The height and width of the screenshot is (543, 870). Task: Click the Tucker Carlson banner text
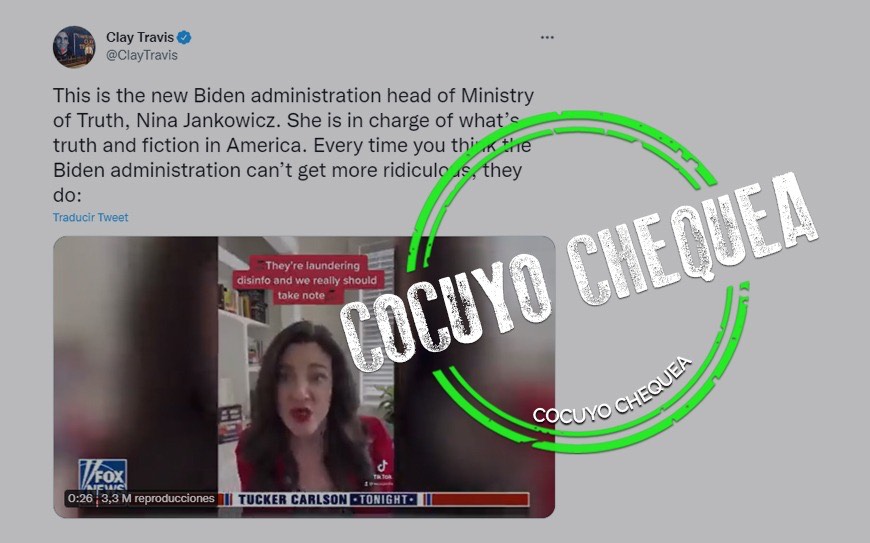[x=292, y=499]
